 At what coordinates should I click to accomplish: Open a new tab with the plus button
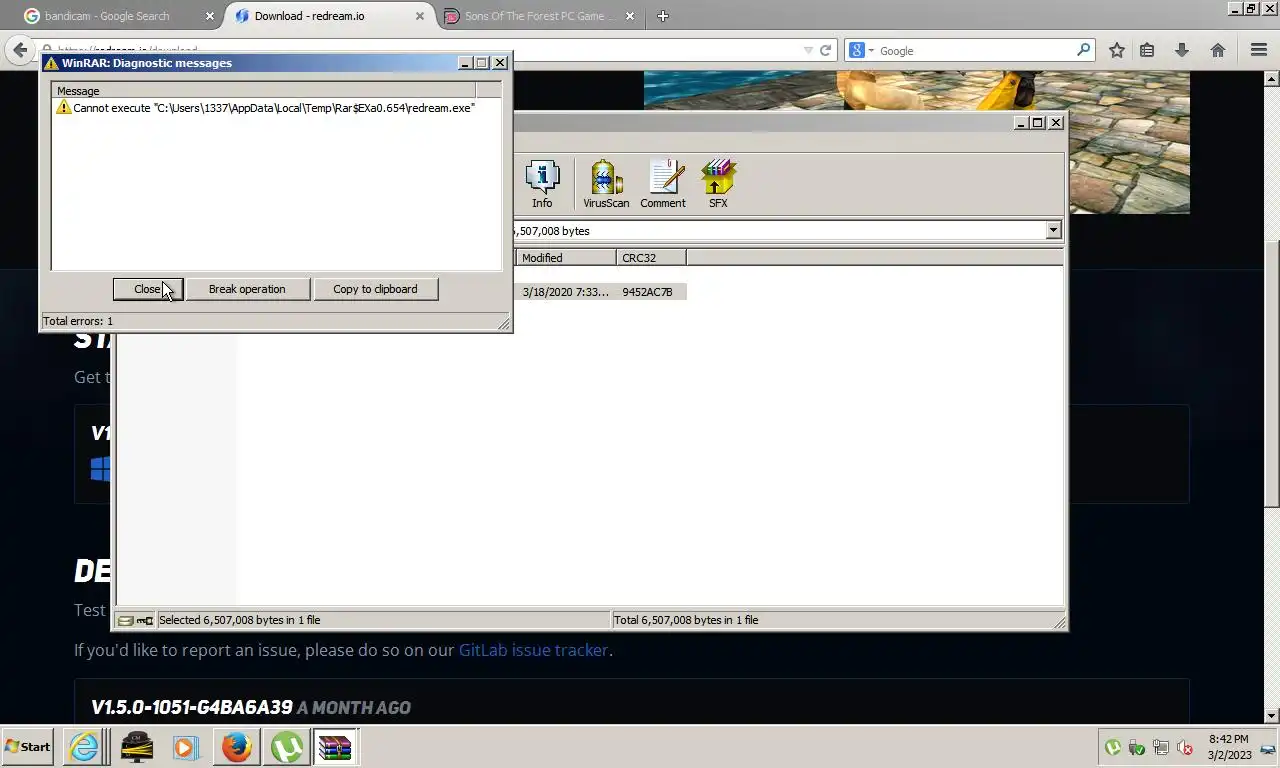point(662,16)
